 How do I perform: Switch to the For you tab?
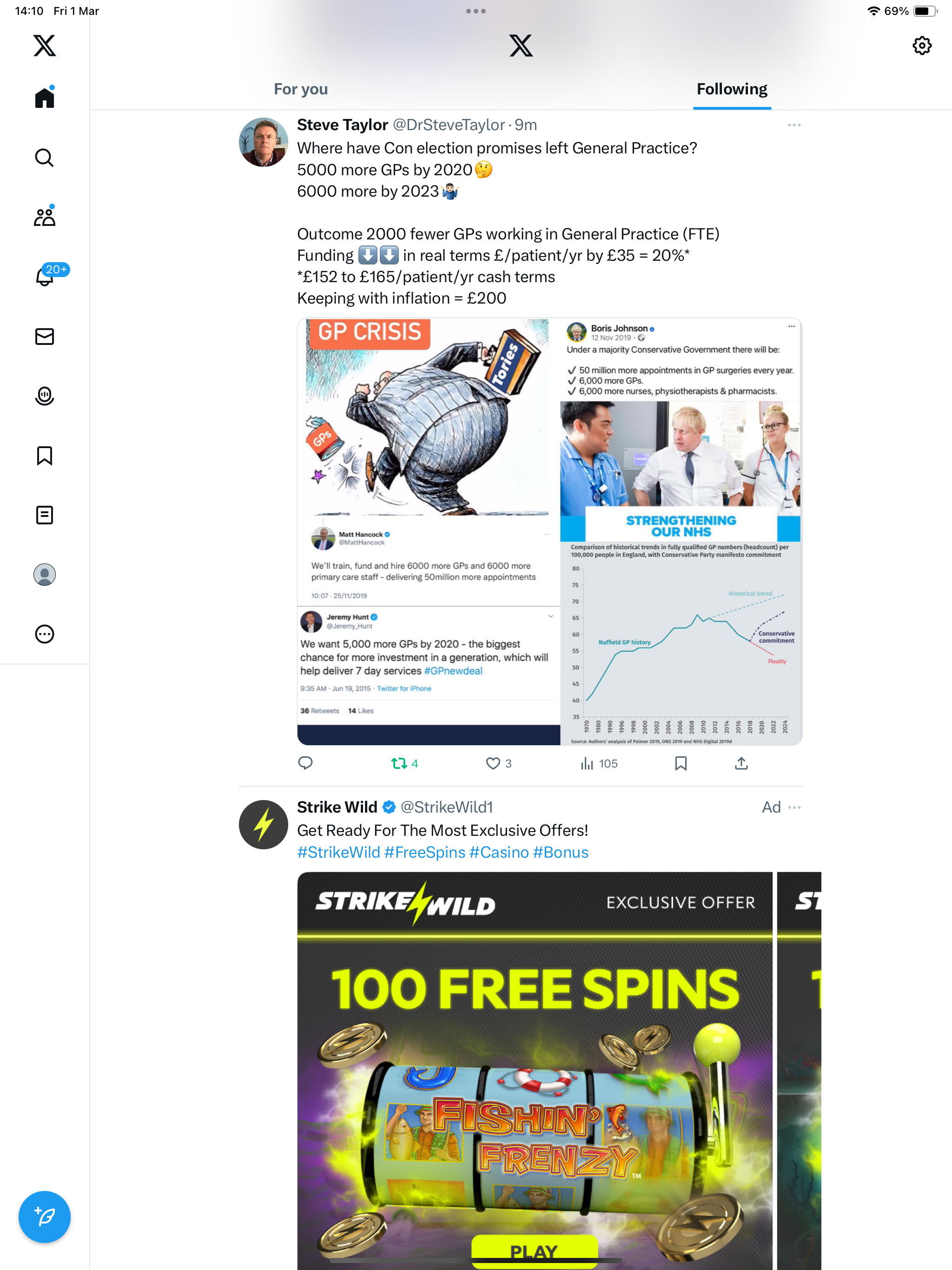coord(301,89)
